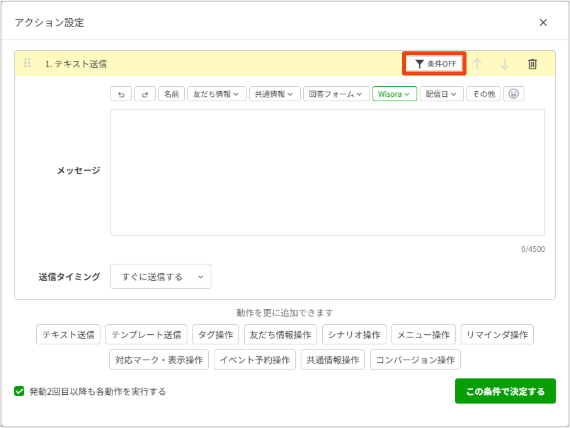Screen dimensions: 570x428
Task: Open the emoji picker smiley icon
Action: click(x=513, y=94)
